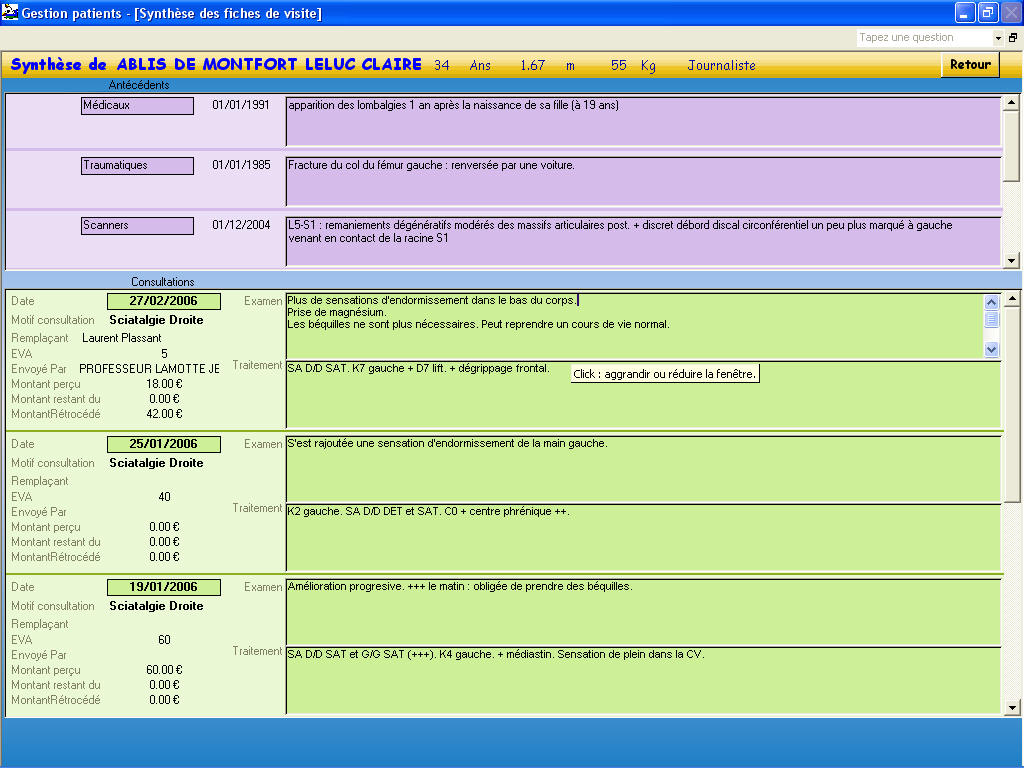Screen dimensions: 1024x768
Task: Click the L5-S1 scanner description
Action: pos(643,242)
